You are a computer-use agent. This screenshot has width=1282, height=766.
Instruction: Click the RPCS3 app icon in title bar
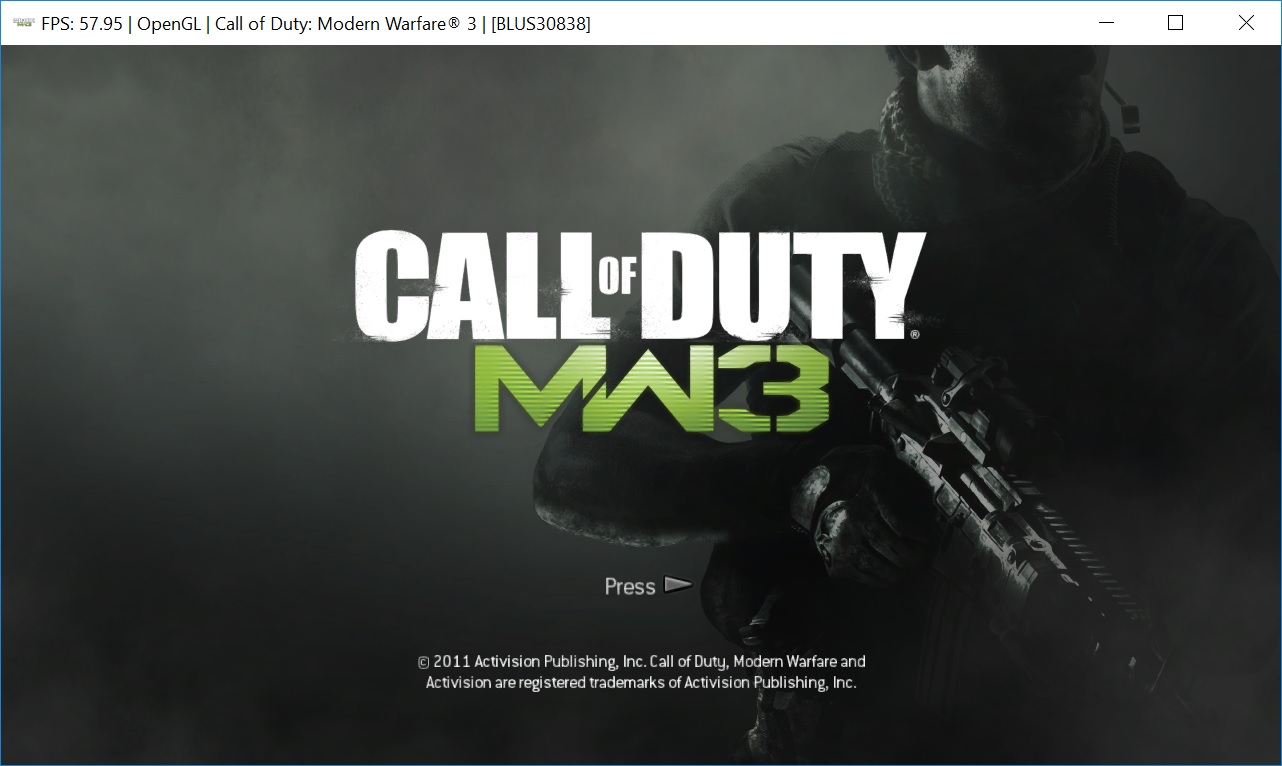[22, 23]
